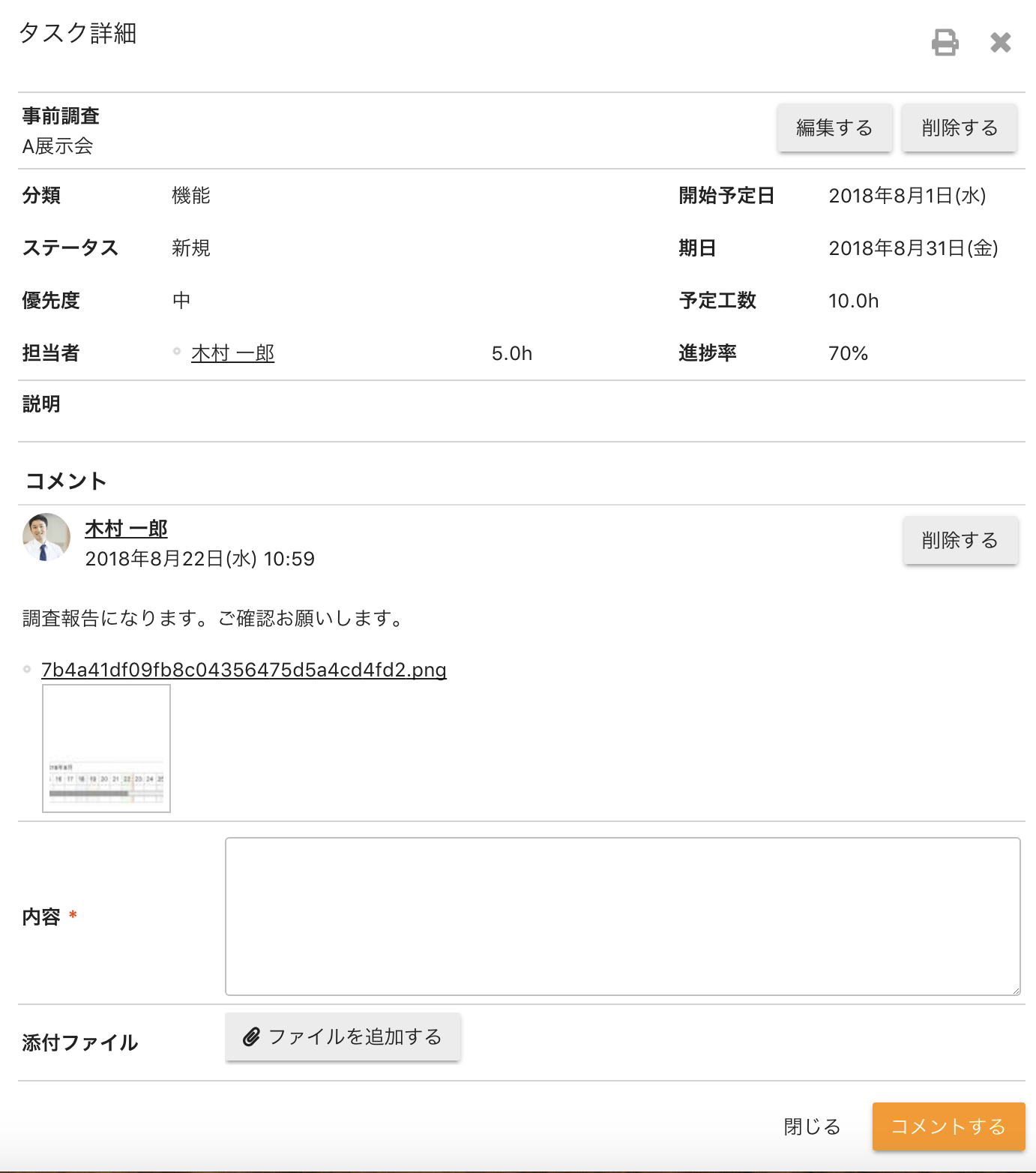Image resolution: width=1036 pixels, height=1173 pixels.
Task: Close the dialog using 閉じる
Action: (x=810, y=1126)
